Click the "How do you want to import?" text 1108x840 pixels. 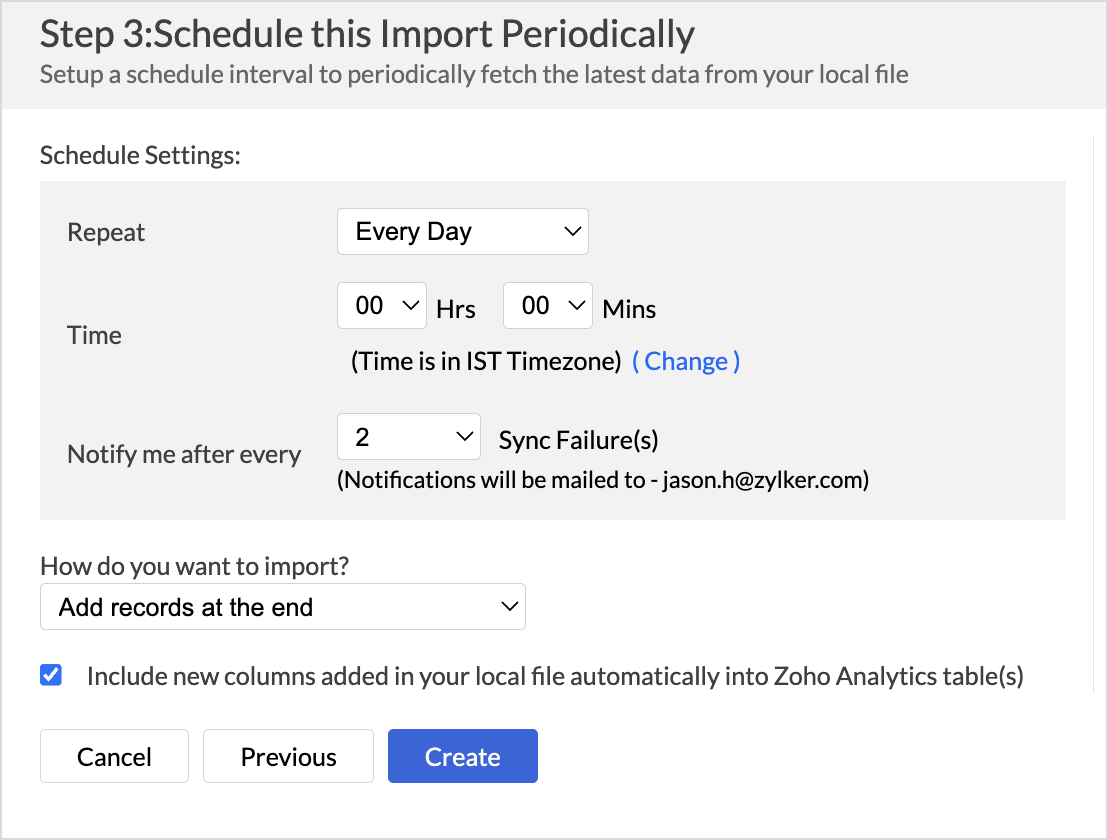point(194,566)
